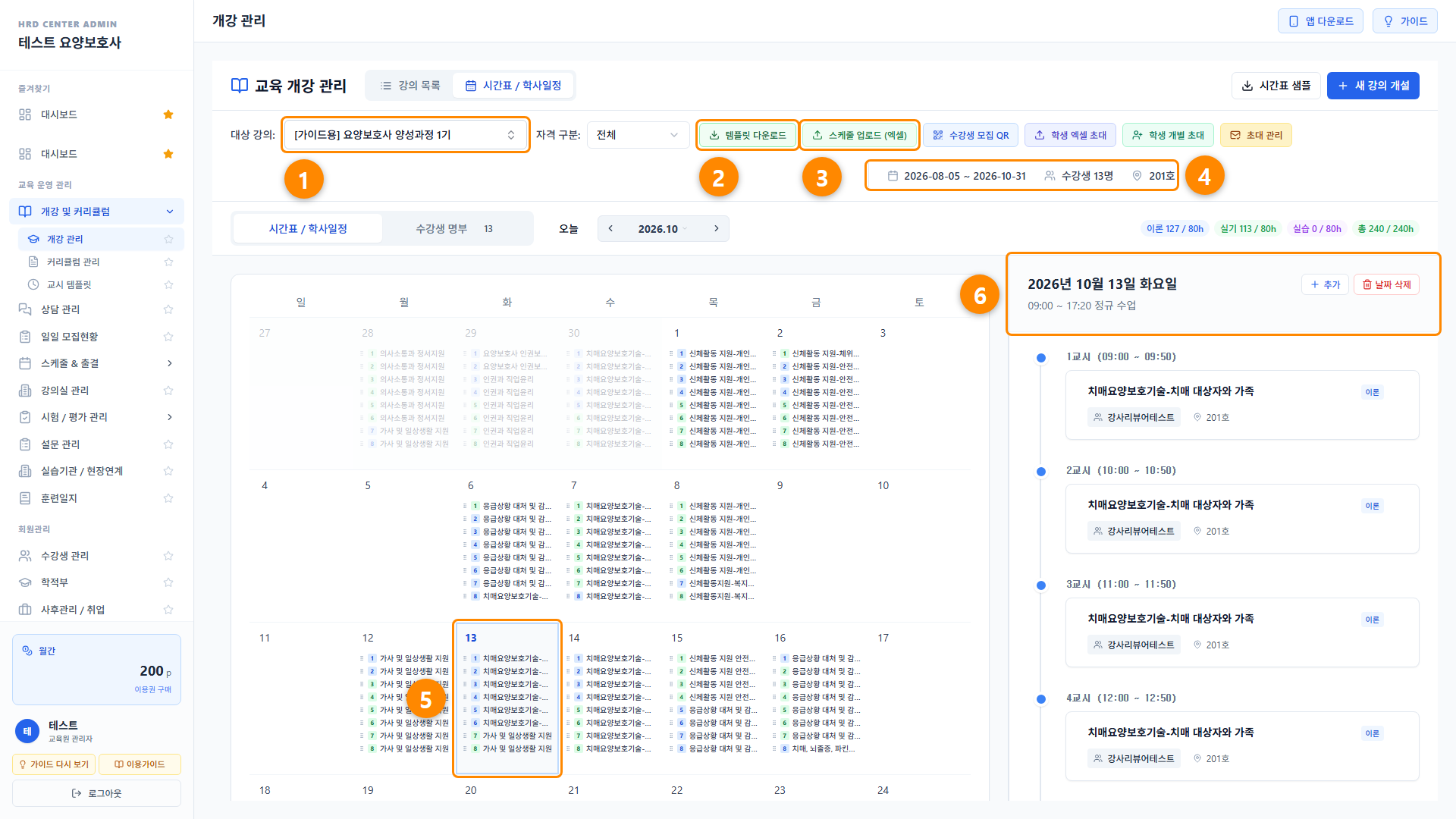
Task: Open the 2026.10 month picker
Action: [663, 229]
